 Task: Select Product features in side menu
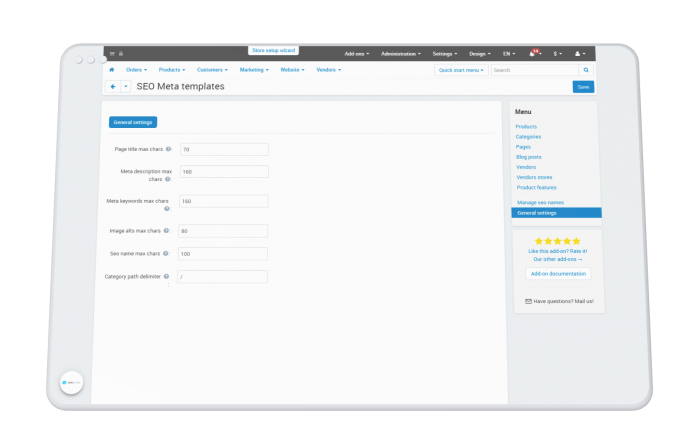(536, 187)
